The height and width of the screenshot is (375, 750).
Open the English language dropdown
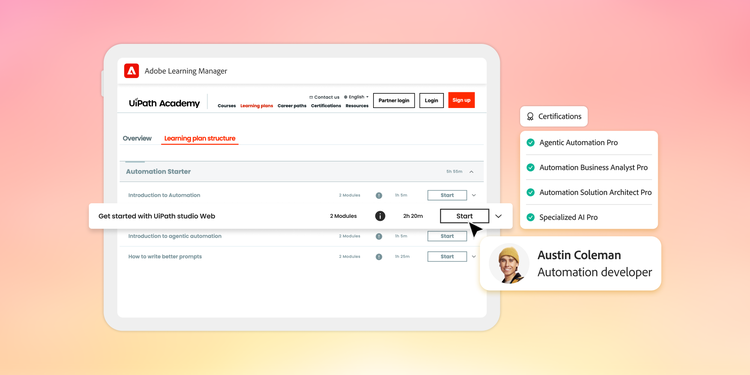[356, 97]
